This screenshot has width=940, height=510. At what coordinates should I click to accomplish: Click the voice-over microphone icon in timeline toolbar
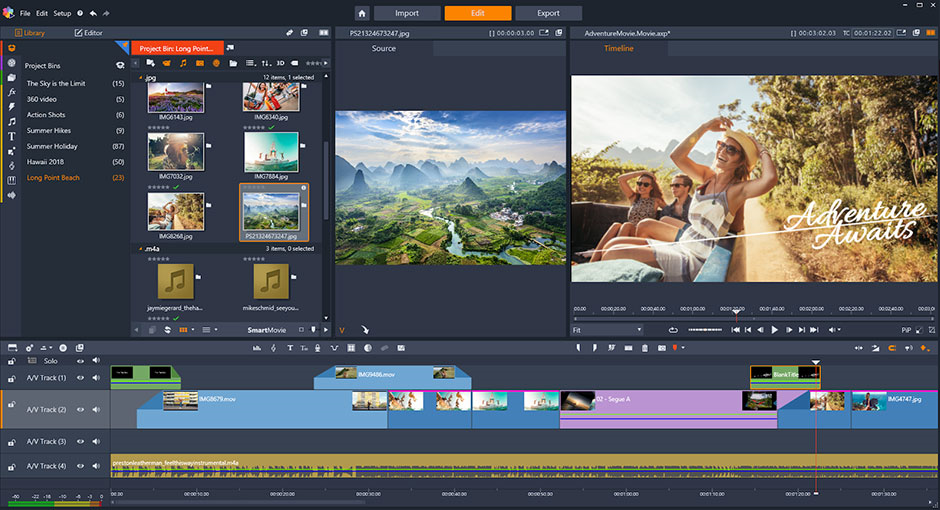317,348
